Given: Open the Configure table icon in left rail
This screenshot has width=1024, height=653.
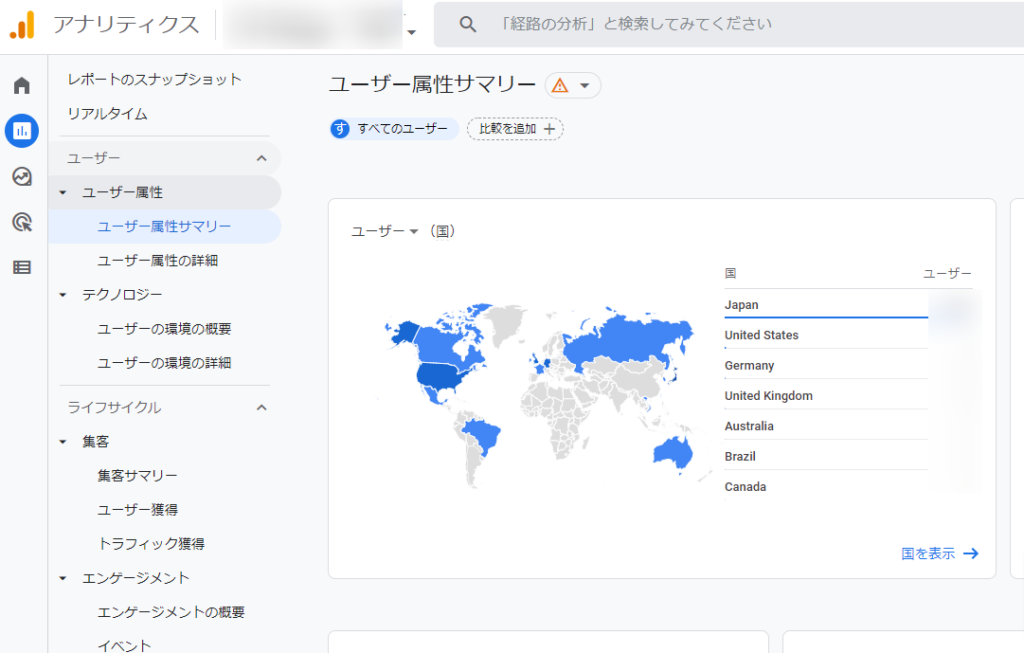Looking at the screenshot, I should [22, 267].
